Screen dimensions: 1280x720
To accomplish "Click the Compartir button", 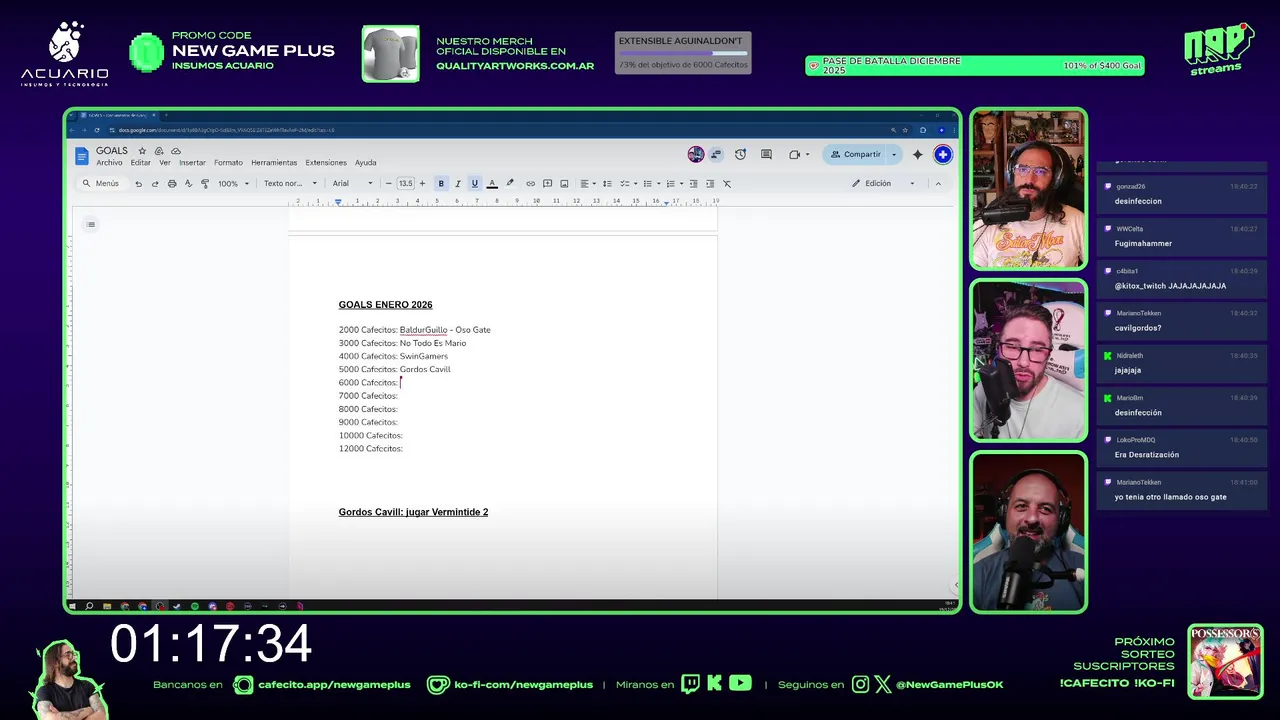I will [x=855, y=155].
